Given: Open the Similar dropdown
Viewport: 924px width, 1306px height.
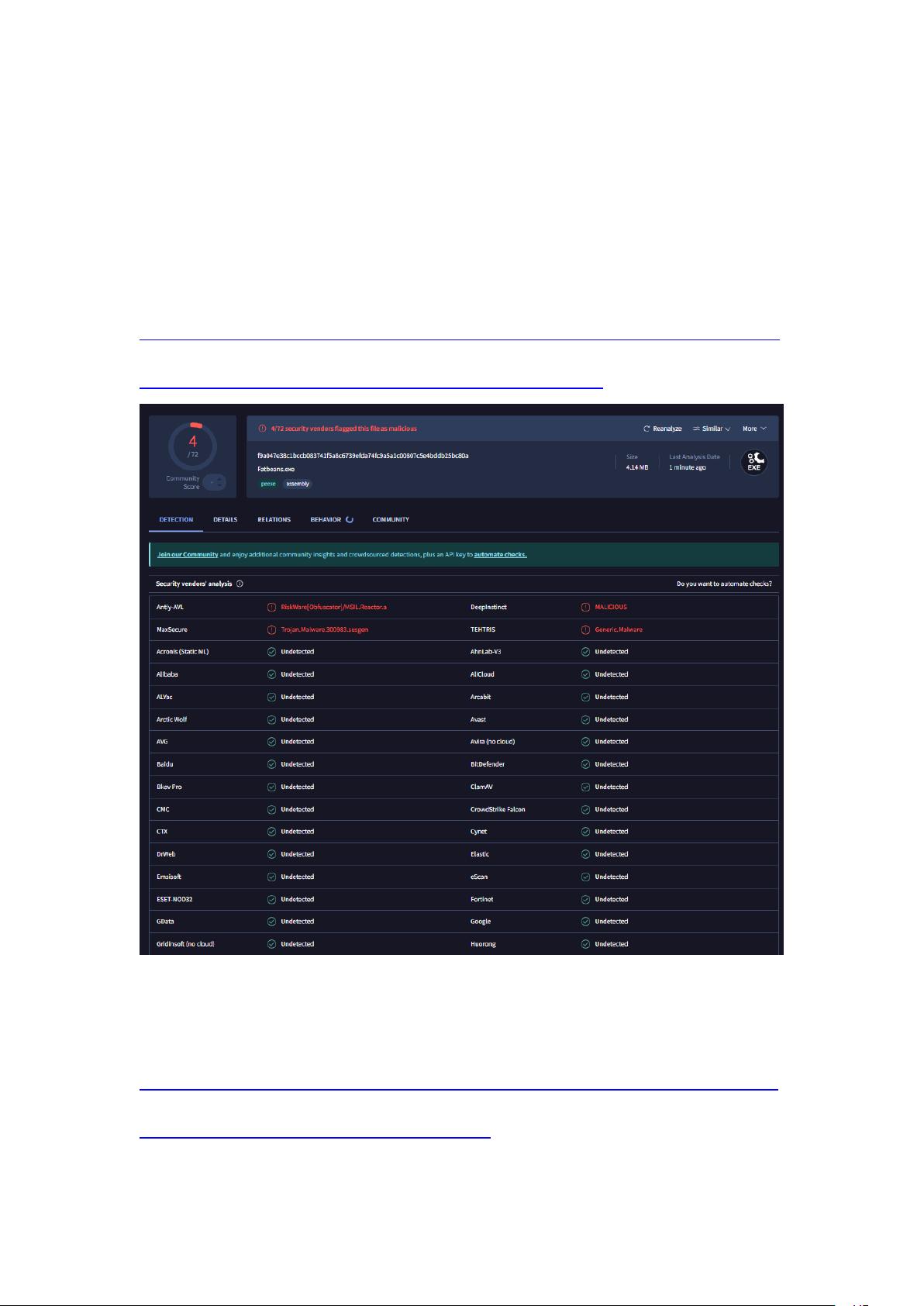Looking at the screenshot, I should (712, 429).
